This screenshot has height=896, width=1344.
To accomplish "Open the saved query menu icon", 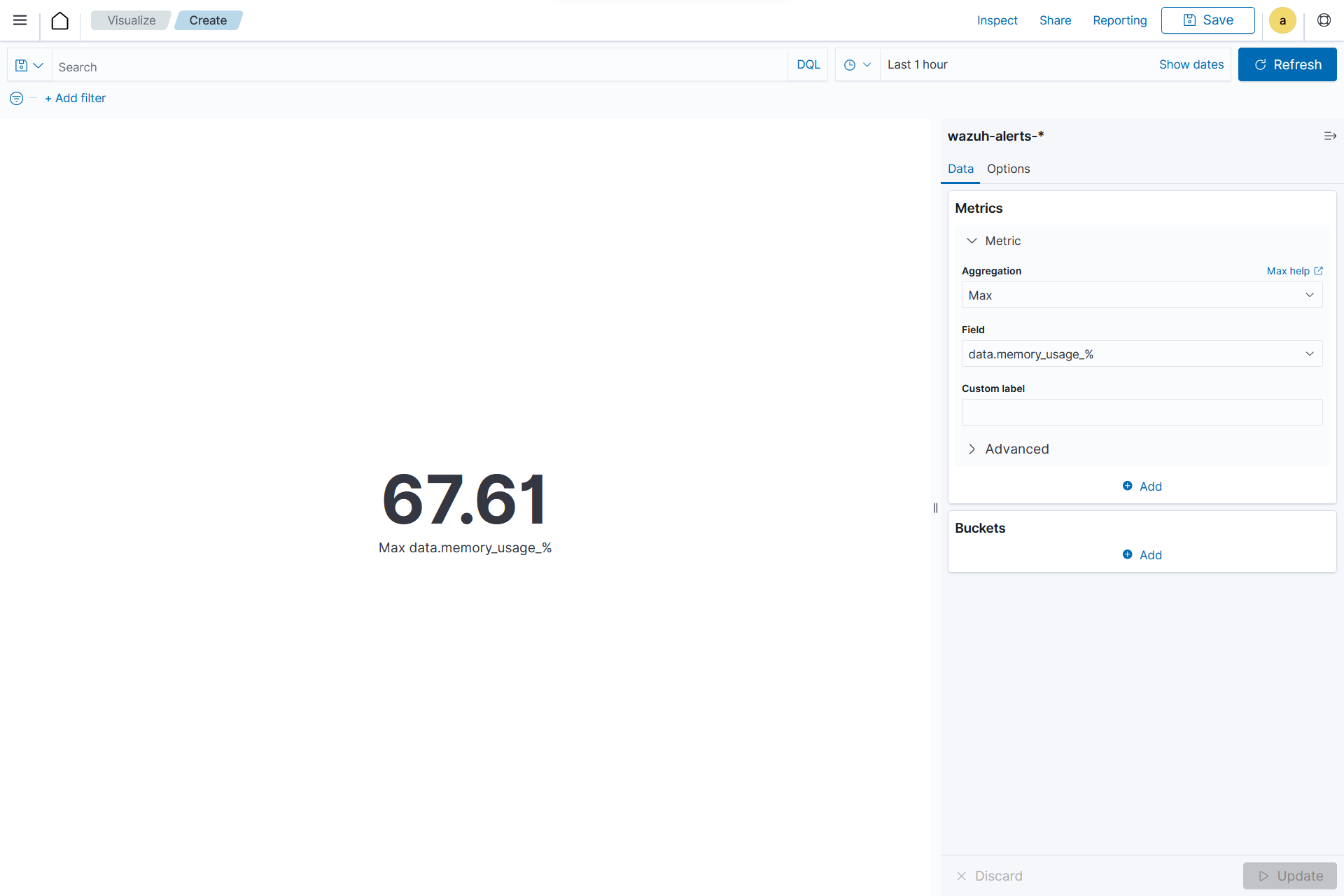I will (x=29, y=65).
